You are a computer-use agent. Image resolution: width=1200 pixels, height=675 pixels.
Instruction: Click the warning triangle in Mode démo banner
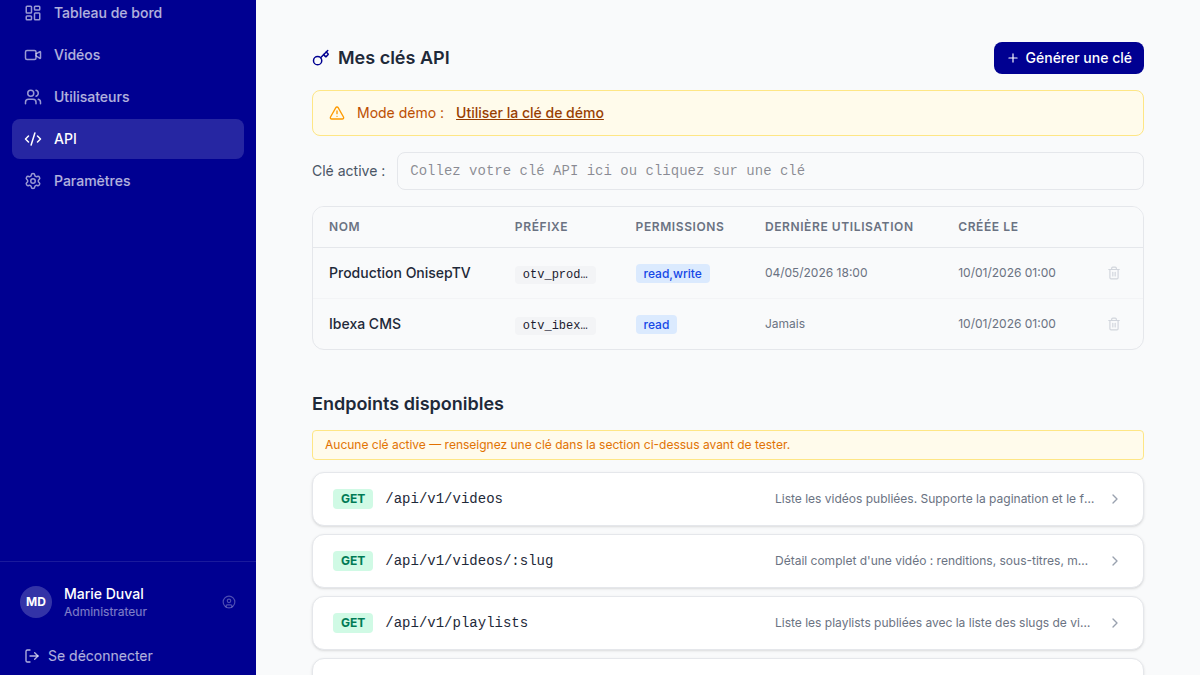(x=337, y=113)
